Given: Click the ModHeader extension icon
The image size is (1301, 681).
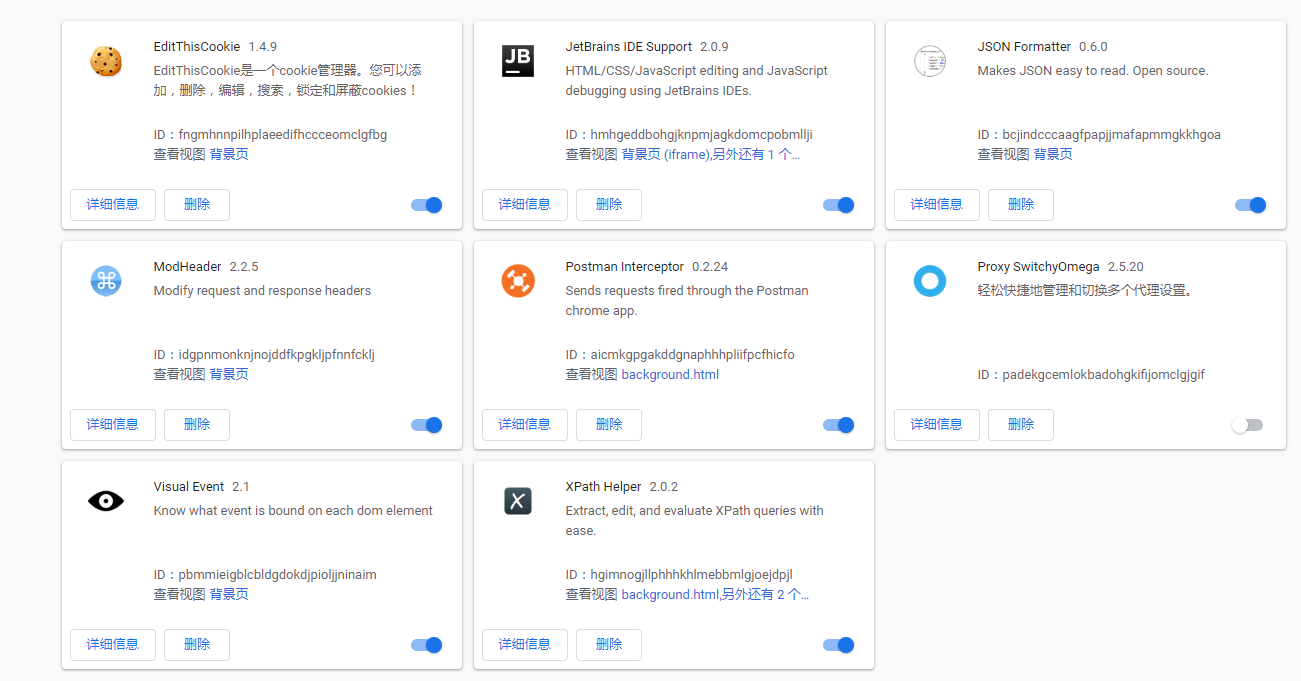Looking at the screenshot, I should point(106,281).
